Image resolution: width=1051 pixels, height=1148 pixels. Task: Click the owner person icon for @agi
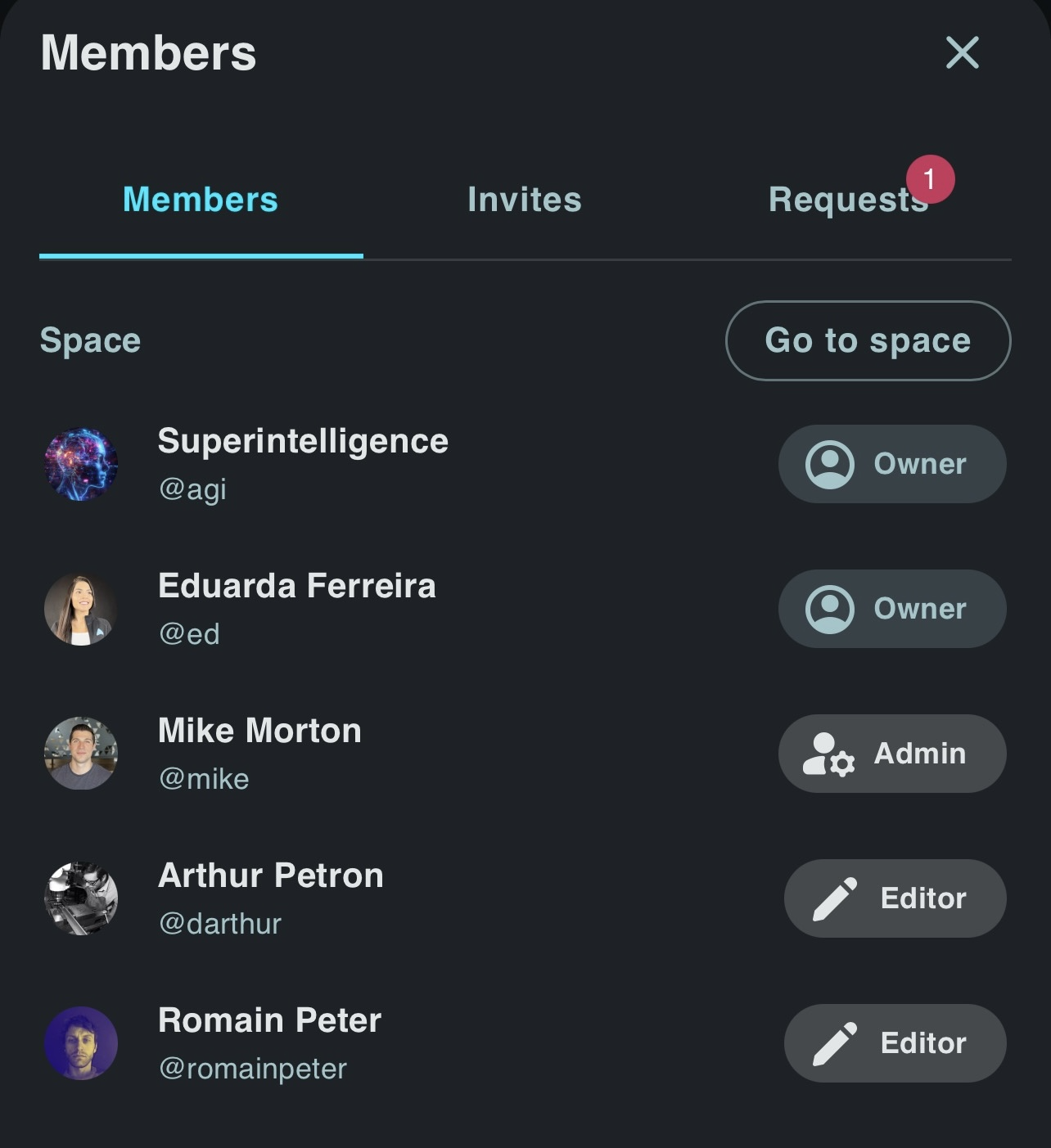pos(830,465)
